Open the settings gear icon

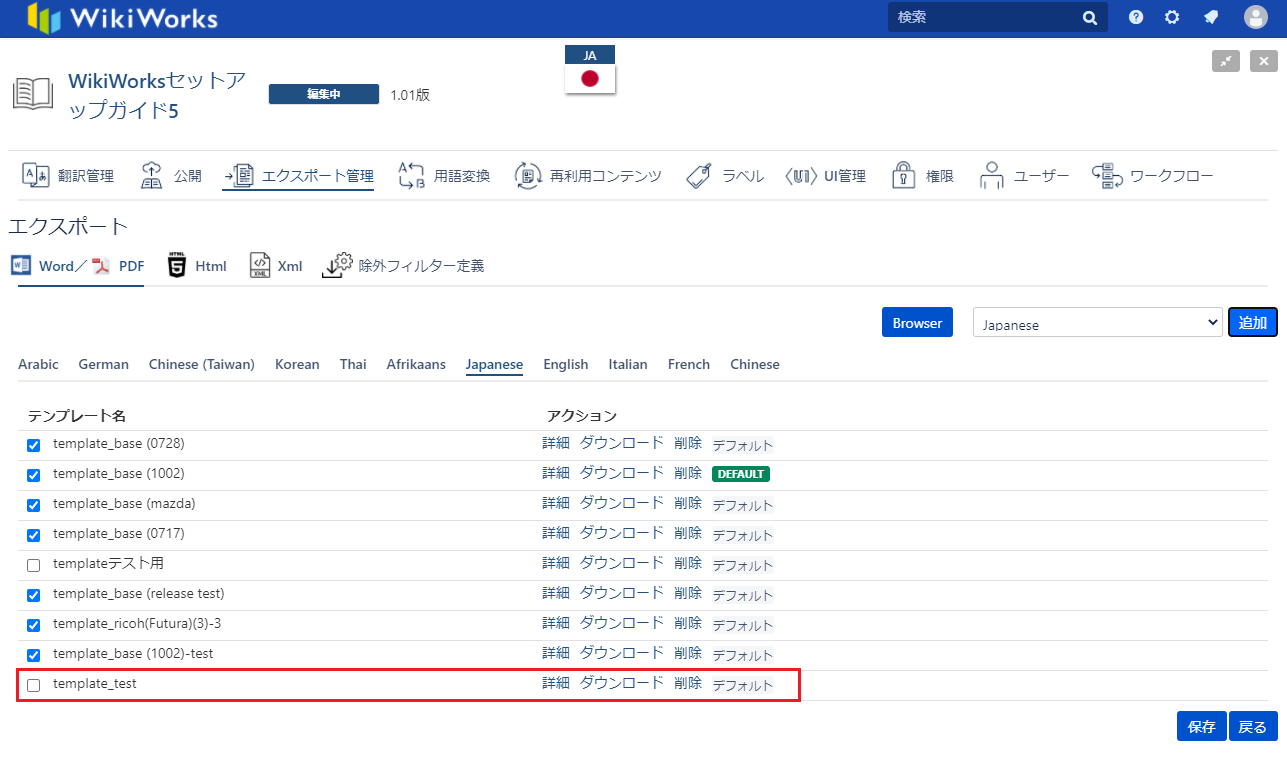[x=1172, y=18]
